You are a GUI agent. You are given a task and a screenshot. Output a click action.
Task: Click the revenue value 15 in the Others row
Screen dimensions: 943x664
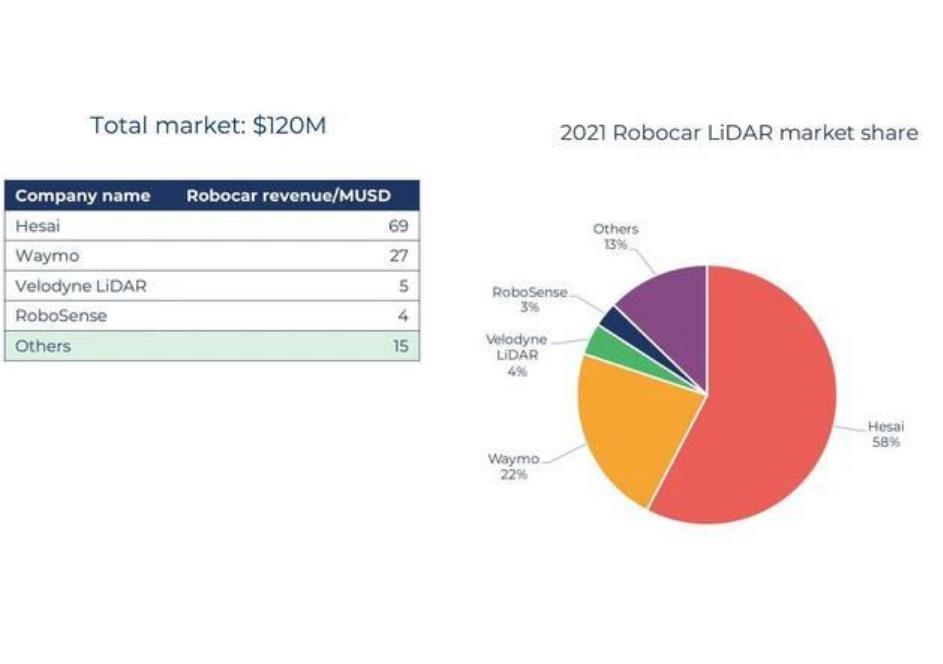click(401, 346)
